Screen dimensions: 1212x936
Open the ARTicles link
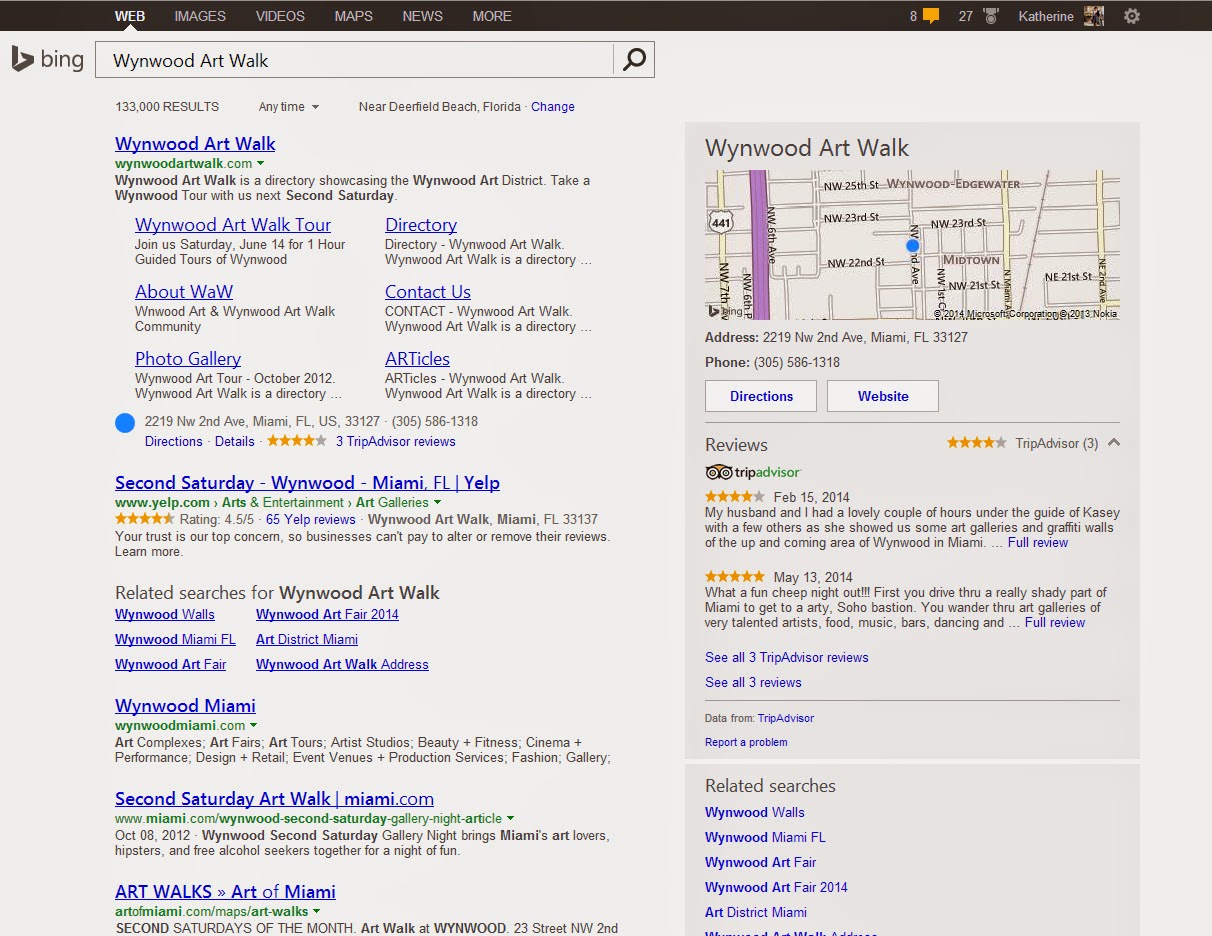coord(418,359)
